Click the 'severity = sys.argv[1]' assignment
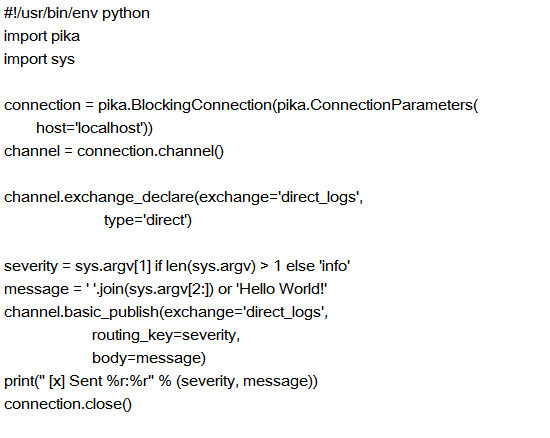The width and height of the screenshot is (550, 438). (78, 266)
